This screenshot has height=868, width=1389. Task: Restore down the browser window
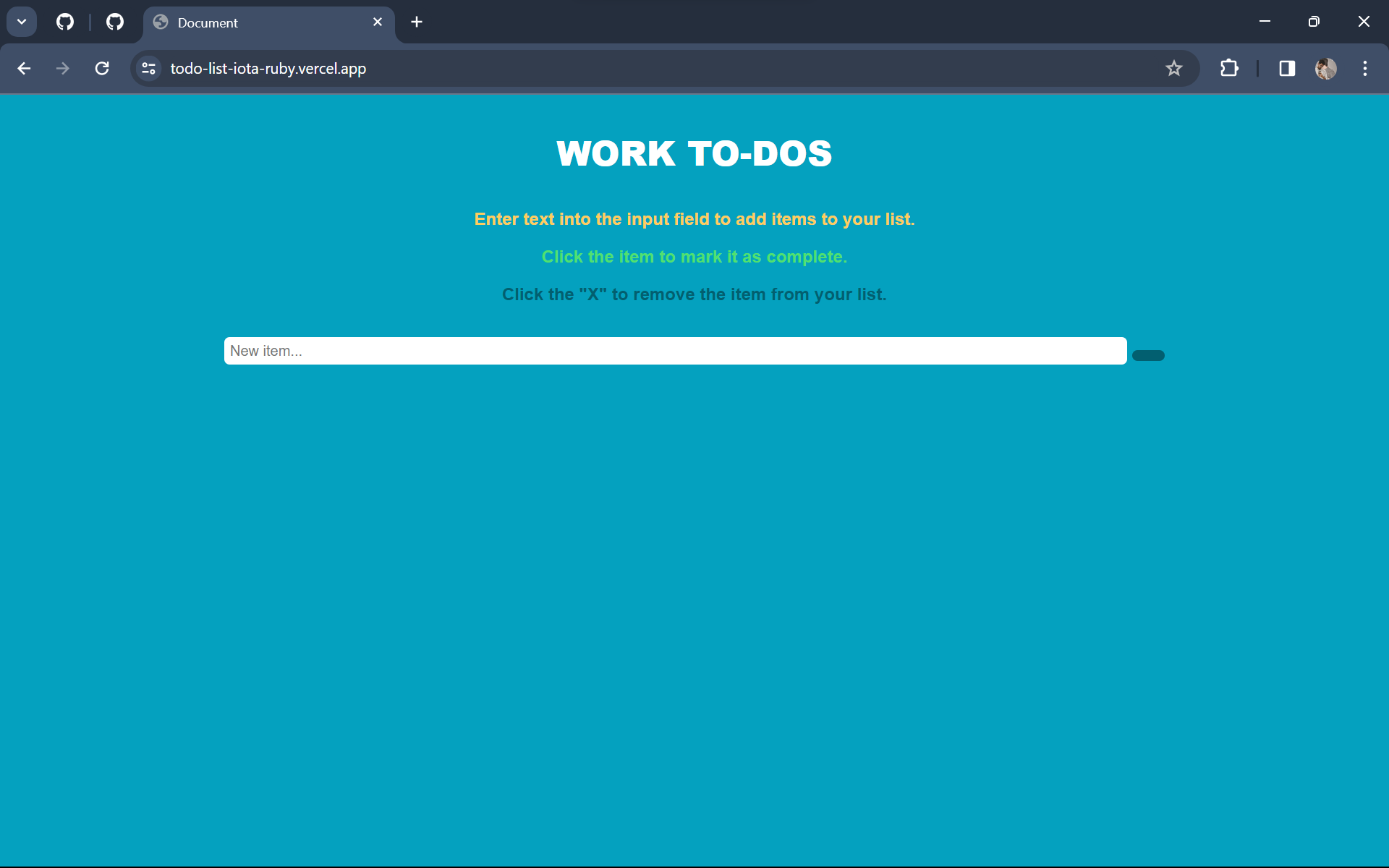tap(1314, 22)
